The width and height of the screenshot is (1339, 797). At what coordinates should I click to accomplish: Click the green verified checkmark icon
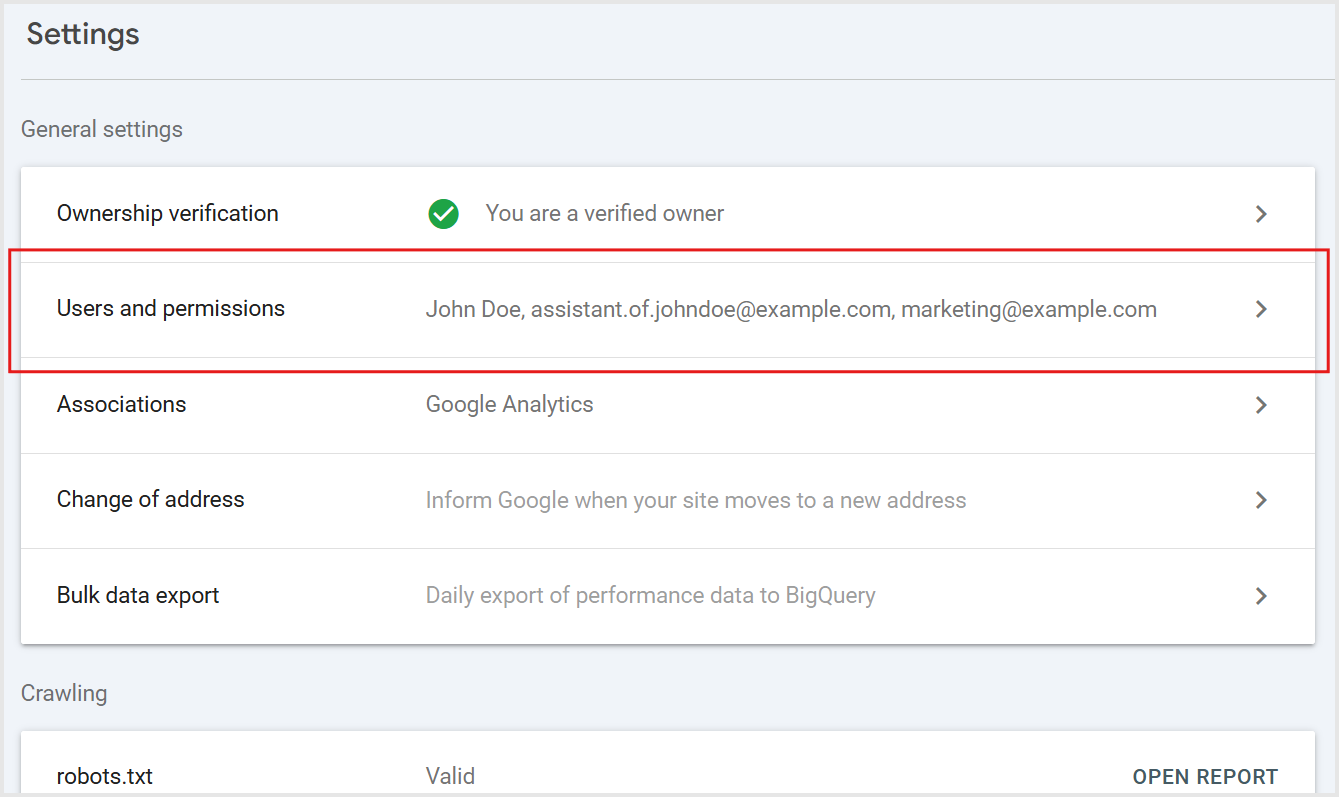pyautogui.click(x=443, y=214)
